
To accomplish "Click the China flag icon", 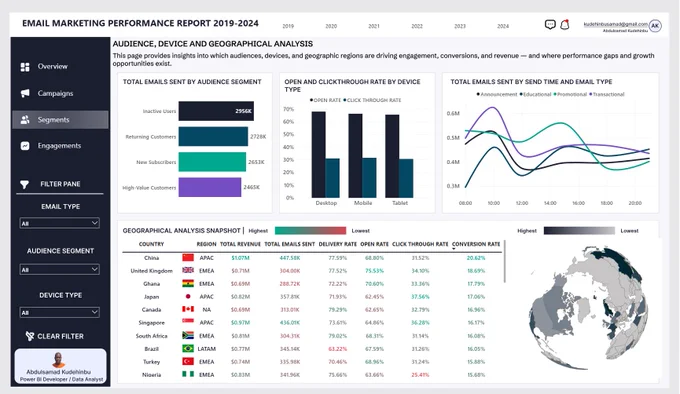I will (188, 257).
